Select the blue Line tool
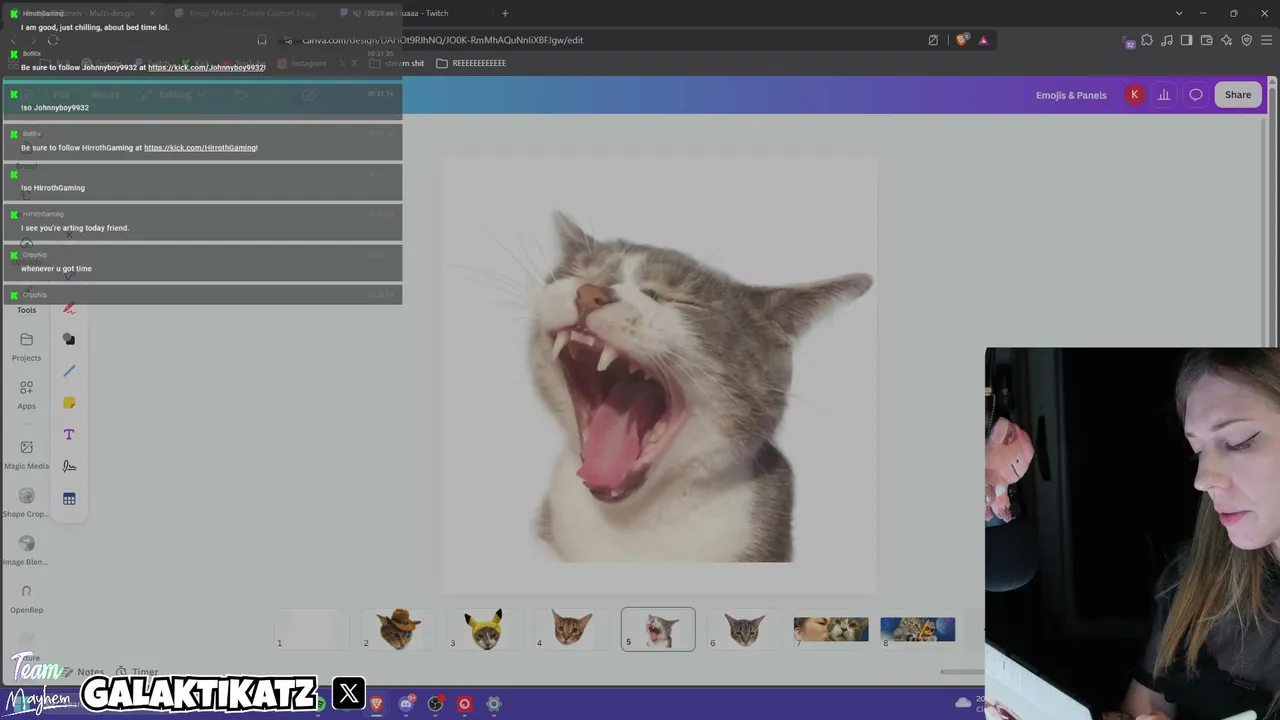Screen dimensions: 1280x720 69,371
